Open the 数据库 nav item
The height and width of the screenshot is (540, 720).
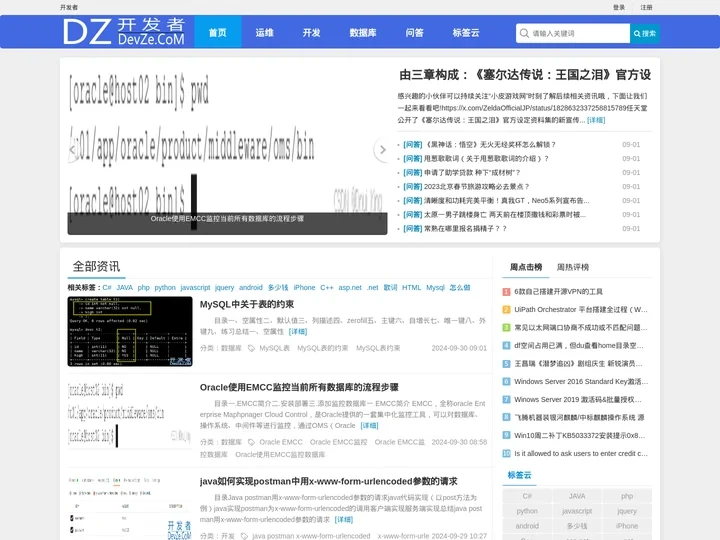[x=363, y=33]
